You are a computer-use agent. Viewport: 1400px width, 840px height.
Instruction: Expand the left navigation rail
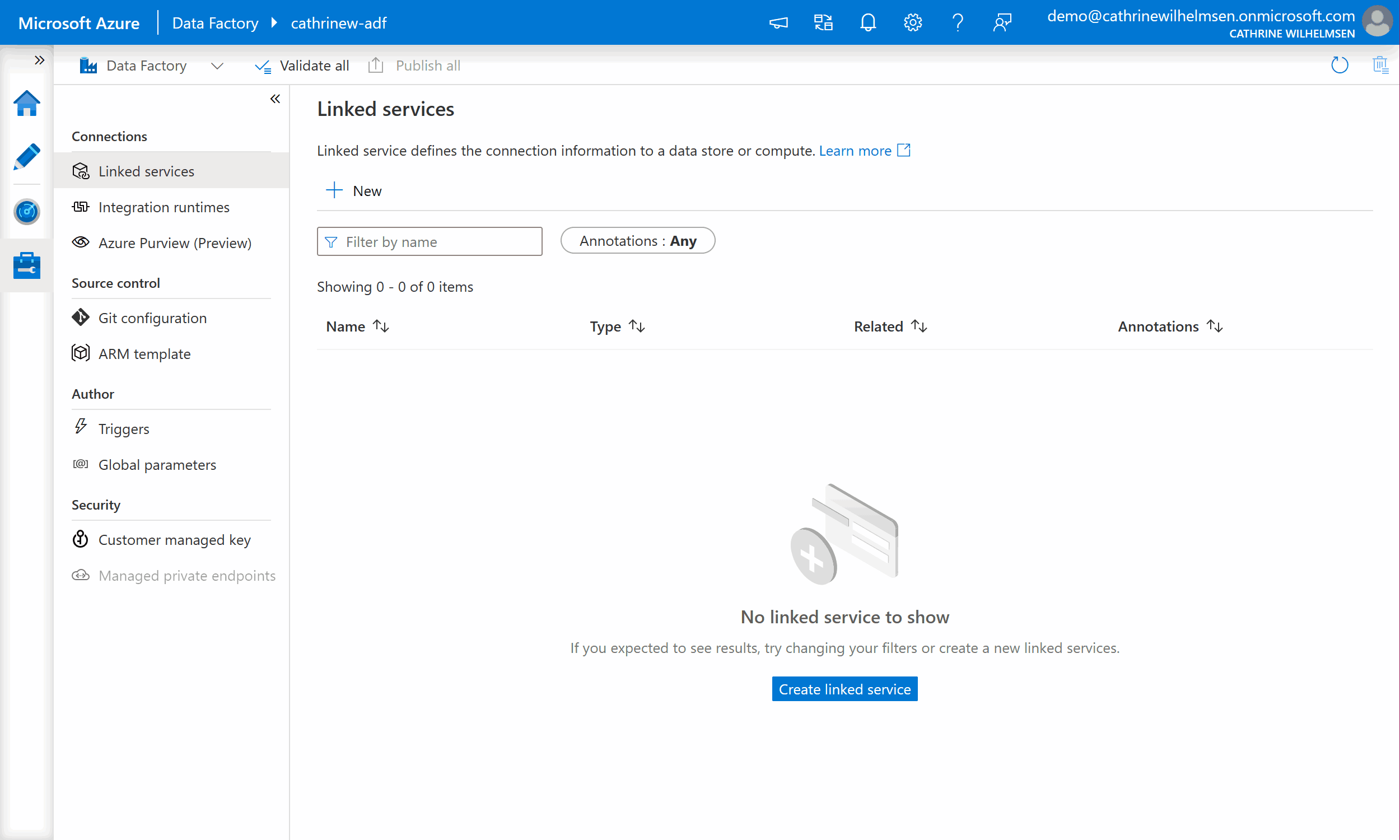click(x=39, y=60)
